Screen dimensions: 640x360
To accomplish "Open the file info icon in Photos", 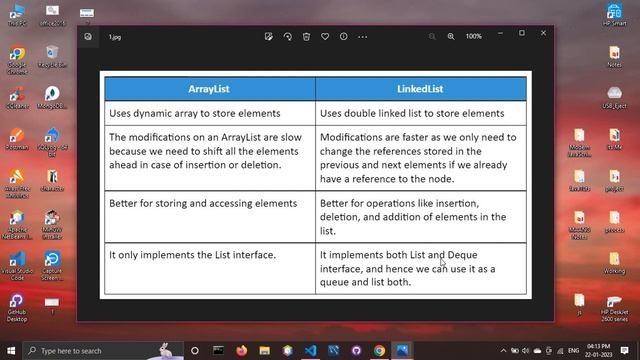I will tap(344, 37).
